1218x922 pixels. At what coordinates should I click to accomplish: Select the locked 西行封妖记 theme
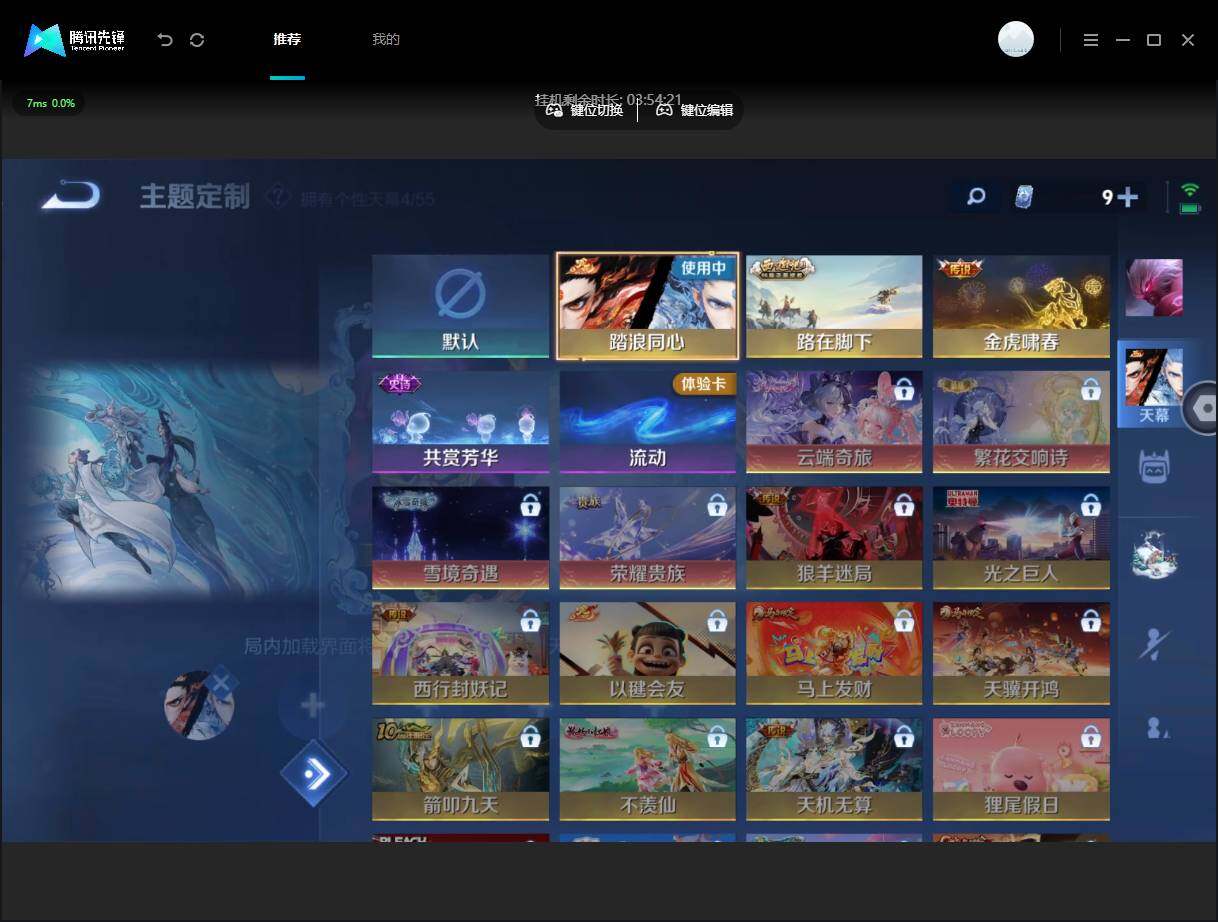461,653
